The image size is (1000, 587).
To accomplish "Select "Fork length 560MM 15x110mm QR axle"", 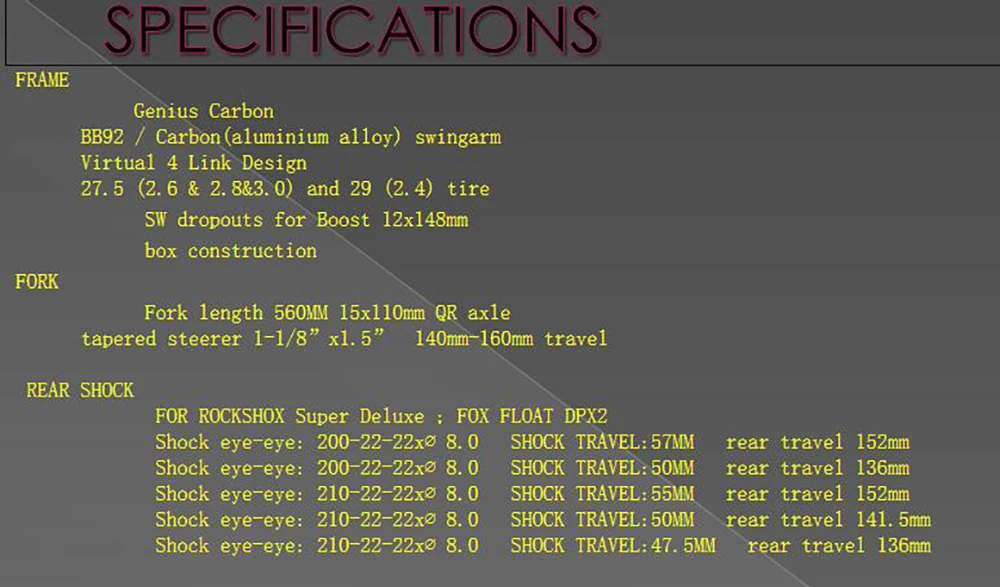I will tap(327, 313).
